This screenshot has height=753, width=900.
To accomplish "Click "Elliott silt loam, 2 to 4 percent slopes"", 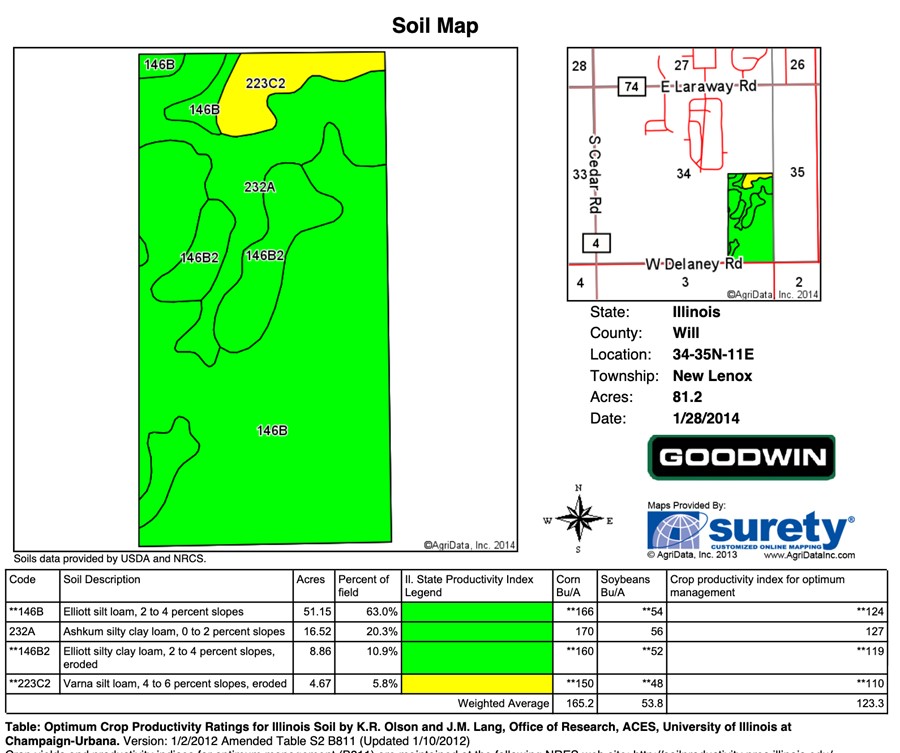I will click(x=153, y=612).
